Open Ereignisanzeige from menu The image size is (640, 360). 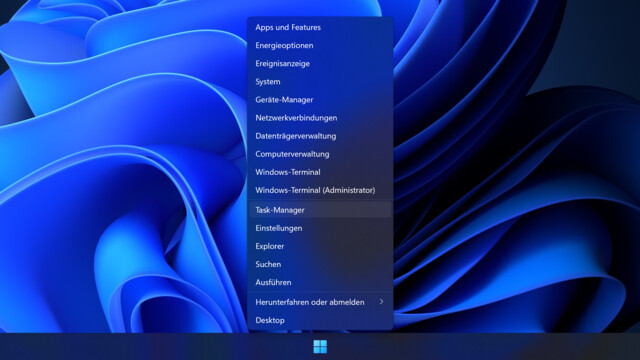coord(320,64)
